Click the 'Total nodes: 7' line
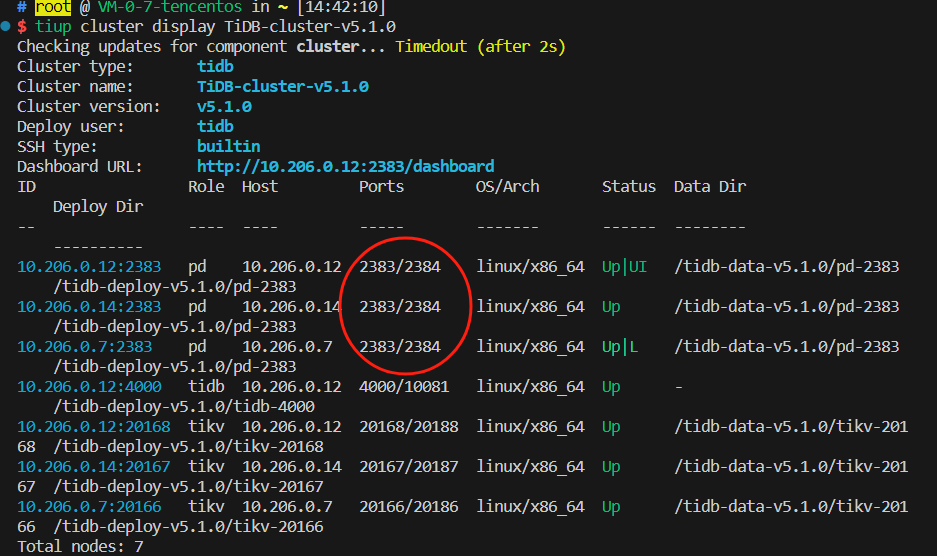The height and width of the screenshot is (556, 937). (80, 546)
